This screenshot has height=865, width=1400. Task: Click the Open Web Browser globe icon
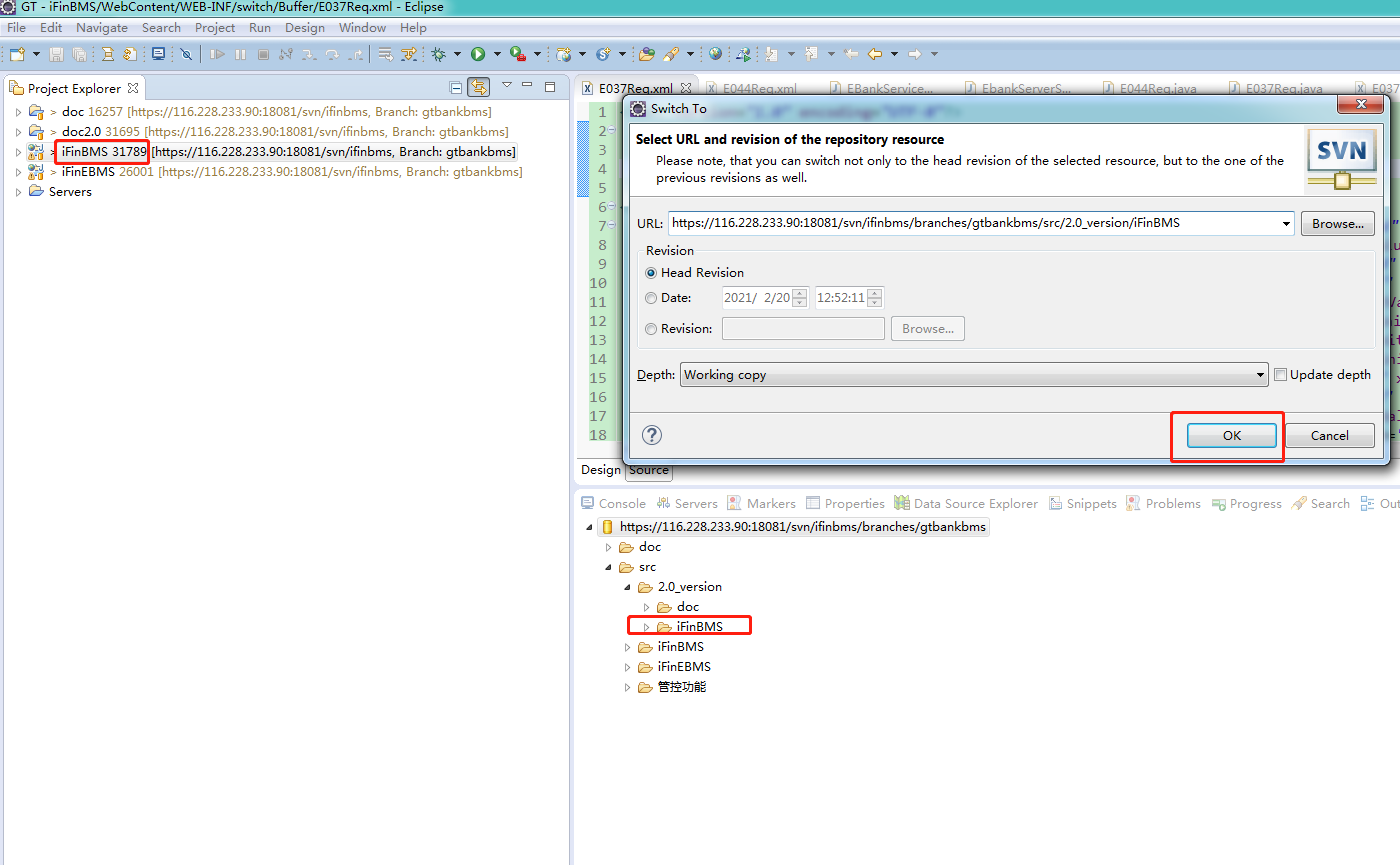coord(715,54)
